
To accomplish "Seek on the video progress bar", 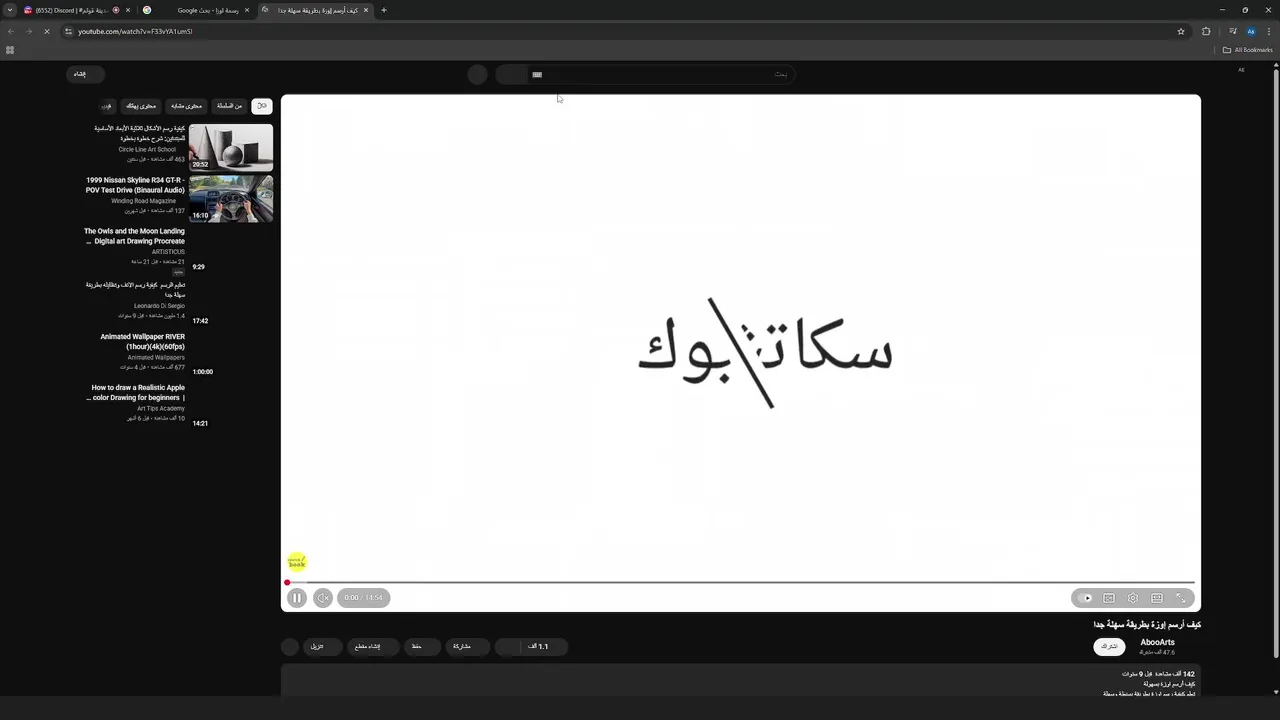I will 741,582.
